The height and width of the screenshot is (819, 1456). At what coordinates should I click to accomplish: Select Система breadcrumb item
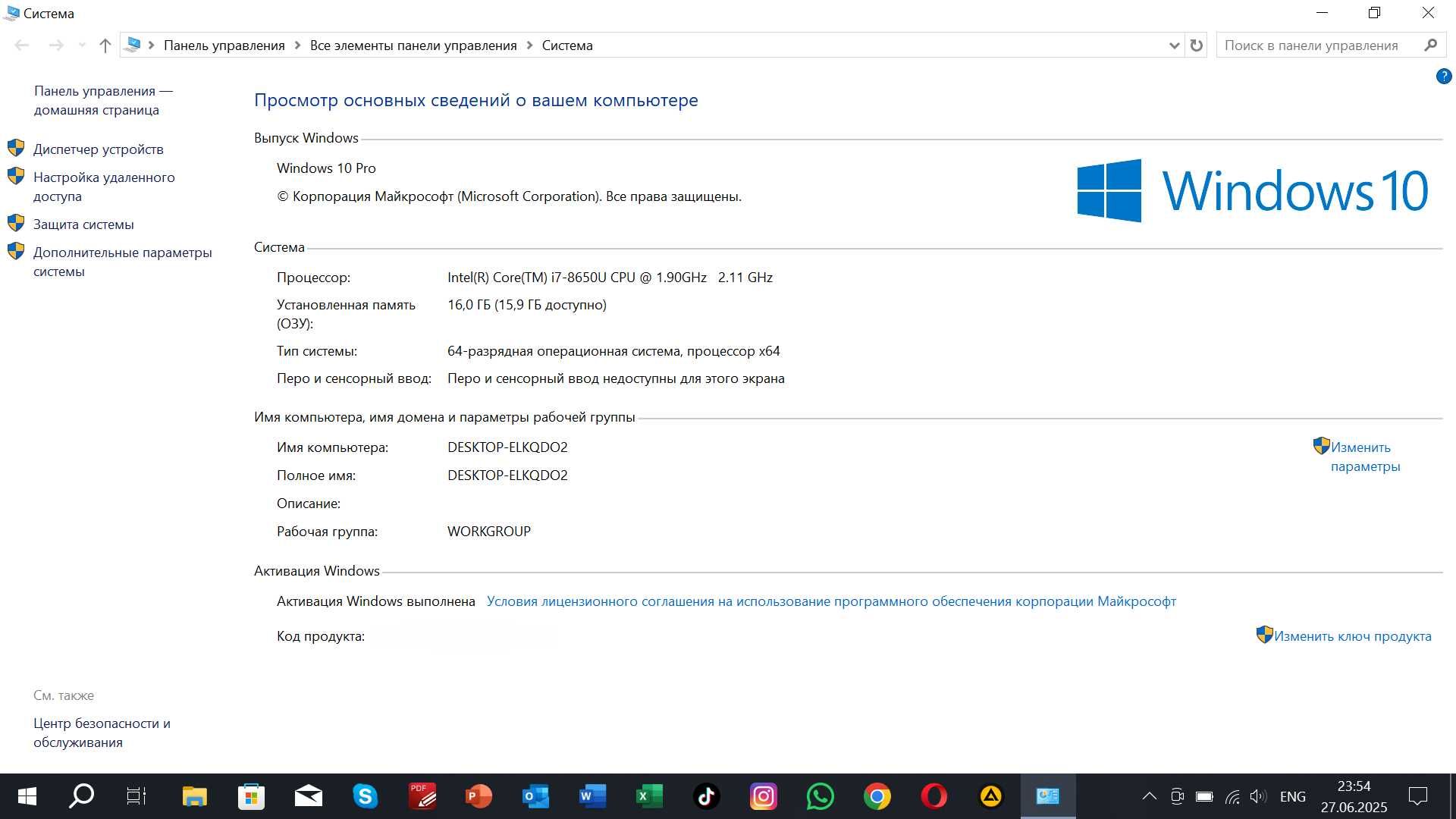(x=567, y=45)
